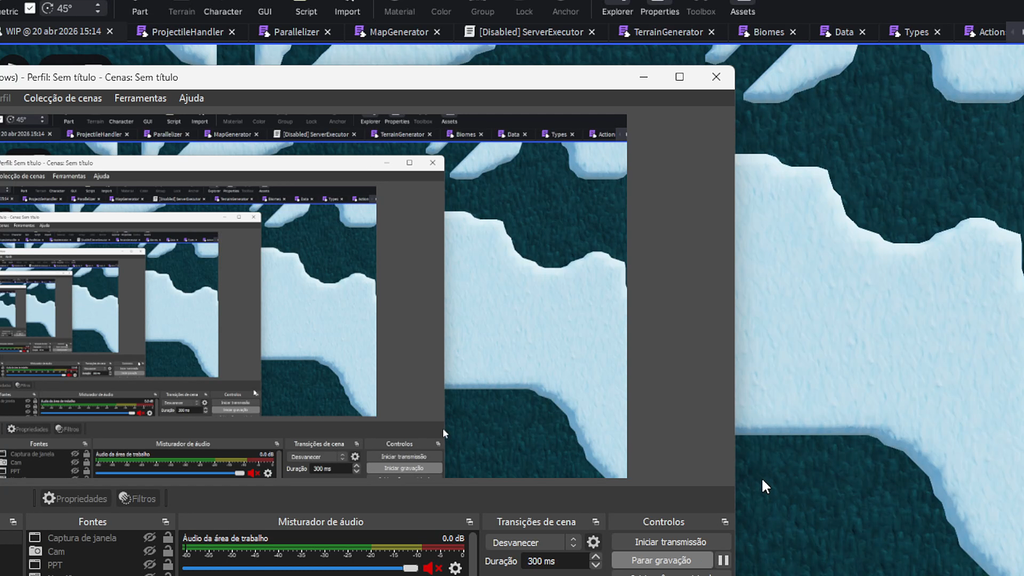Toggle the Properties panel in Studio toolbar
This screenshot has height=576, width=1024.
(660, 8)
